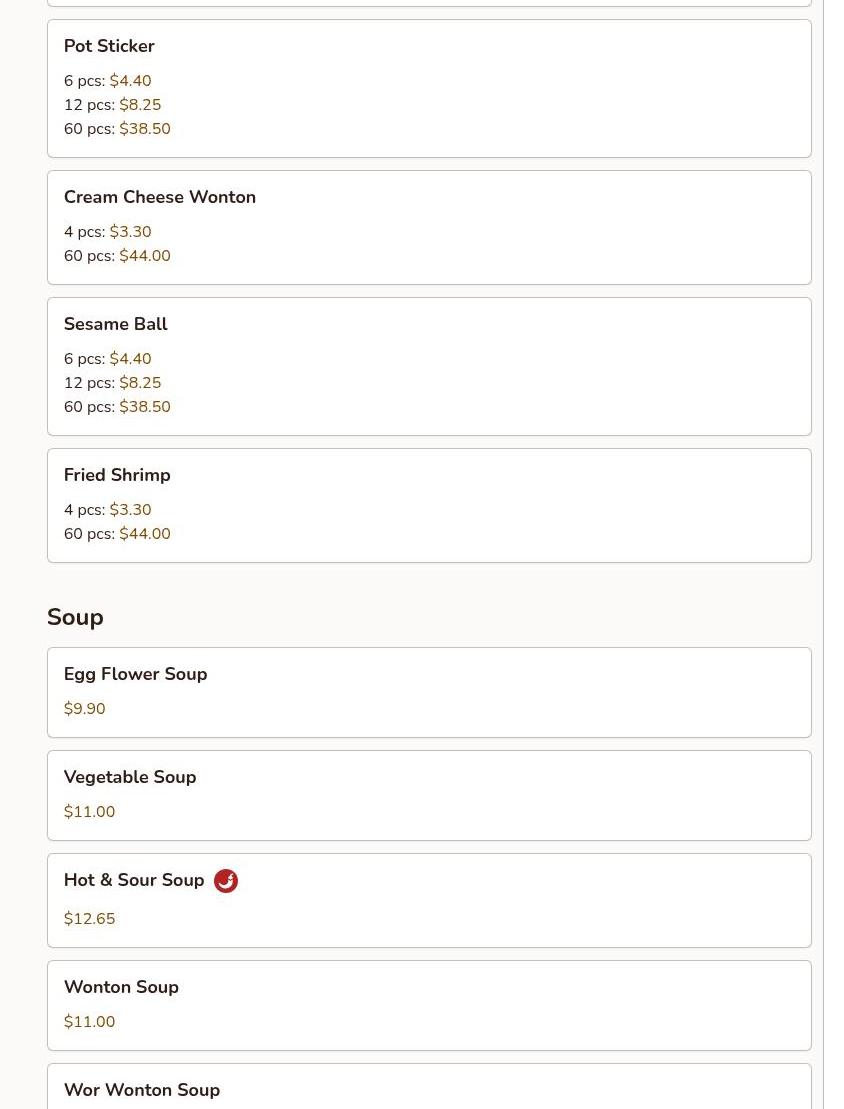Select the Cream Cheese Wonton item
Viewport: 844px width, 1109px height.
tap(429, 228)
